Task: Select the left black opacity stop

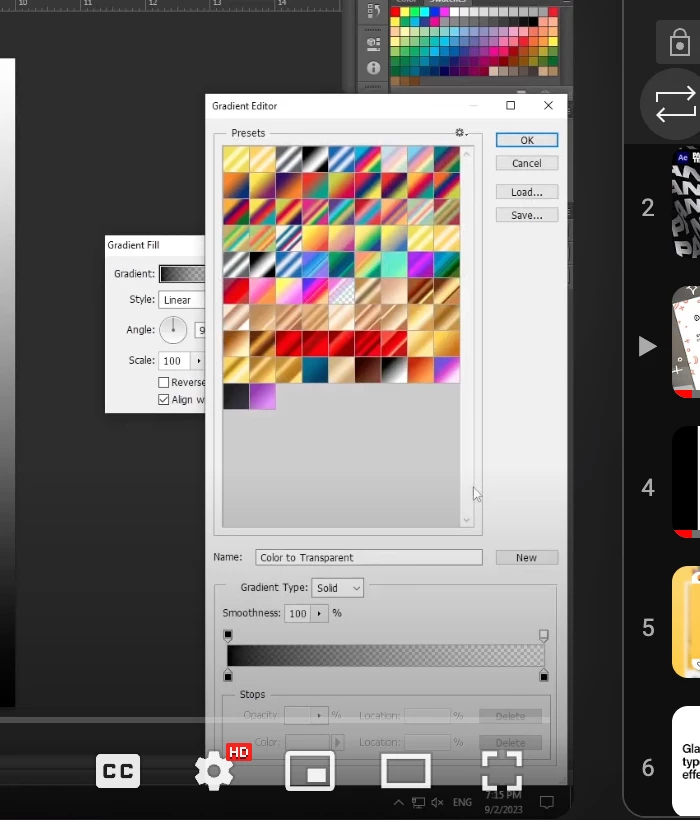Action: pos(228,635)
